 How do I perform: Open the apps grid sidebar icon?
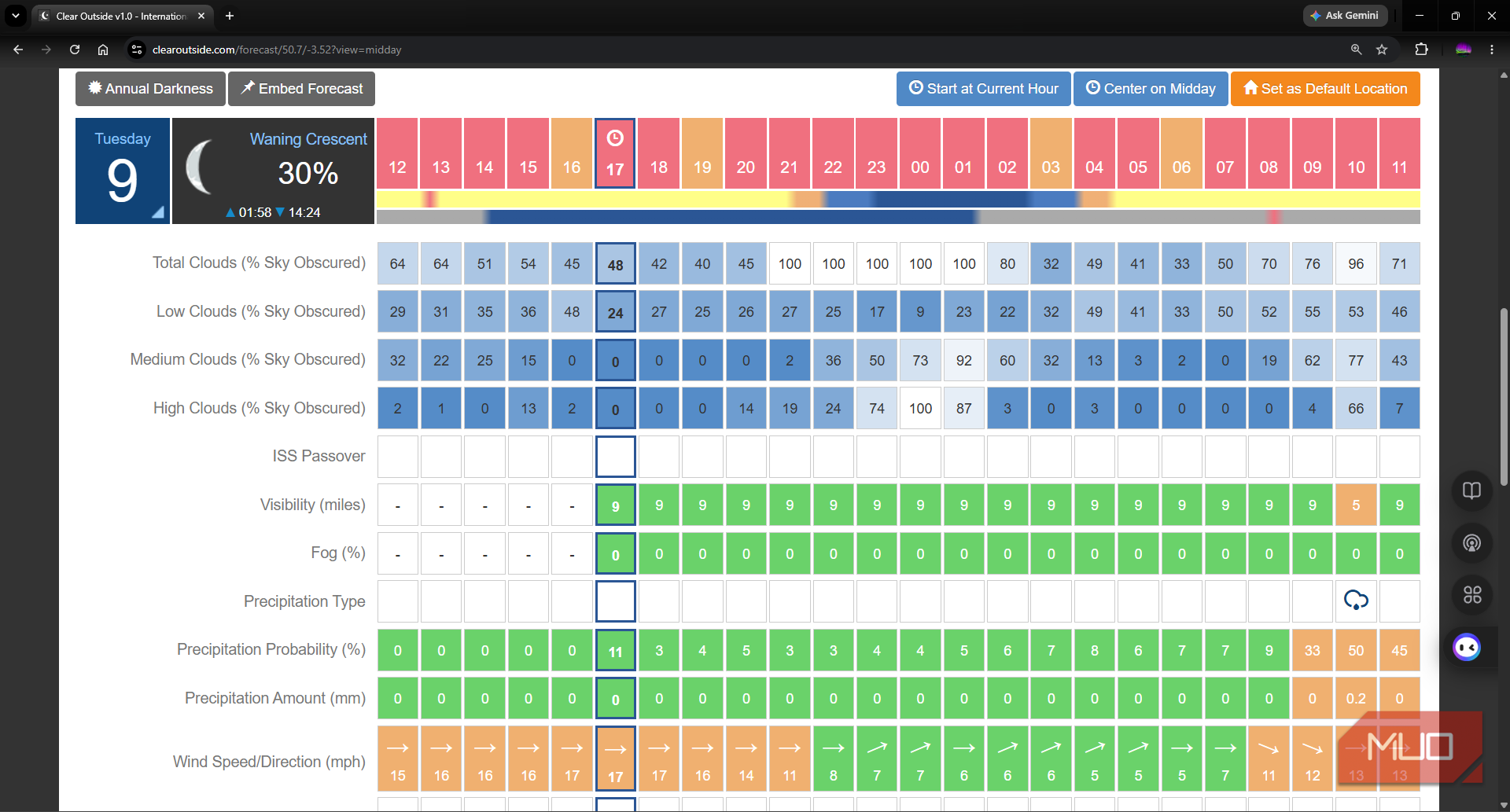point(1471,595)
